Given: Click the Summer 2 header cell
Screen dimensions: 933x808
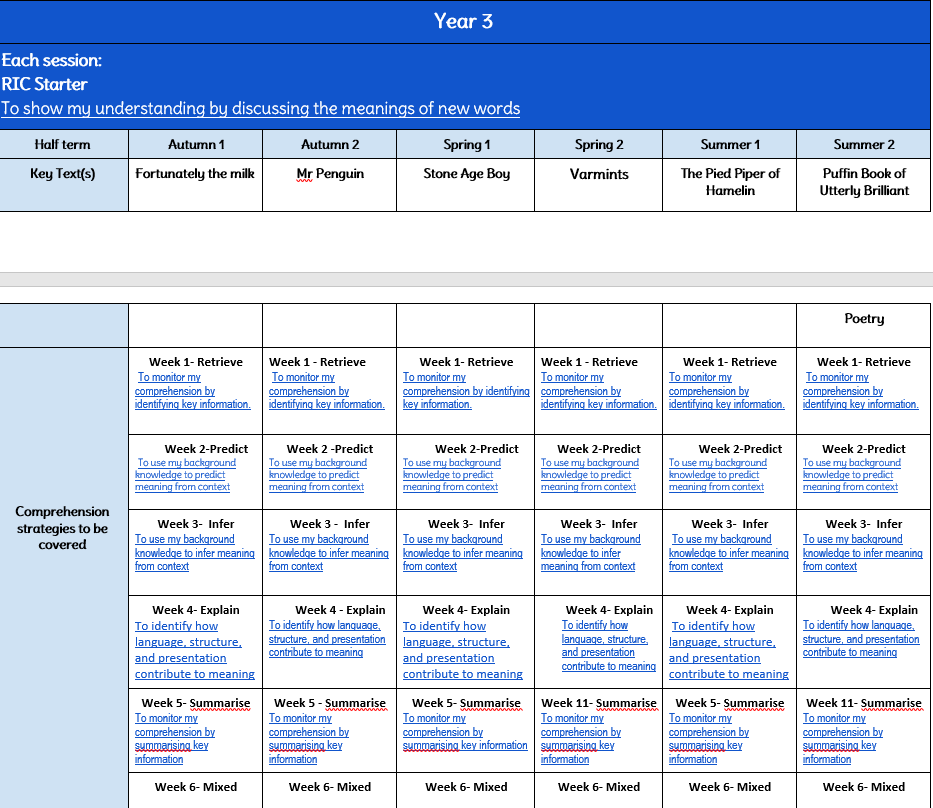Looking at the screenshot, I should coord(864,144).
